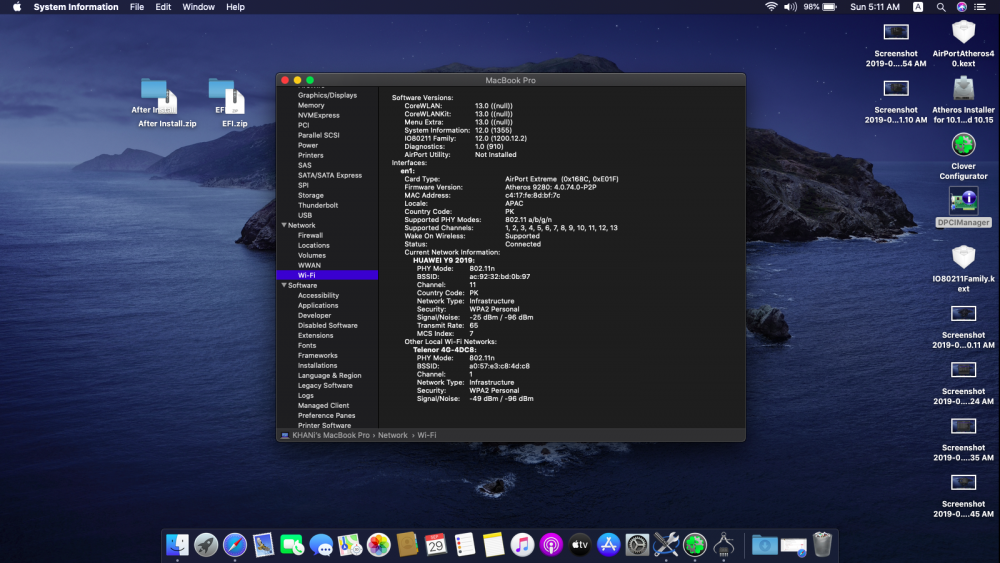This screenshot has width=1000, height=563.
Task: Open the Apple menu
Action: tap(17, 7)
